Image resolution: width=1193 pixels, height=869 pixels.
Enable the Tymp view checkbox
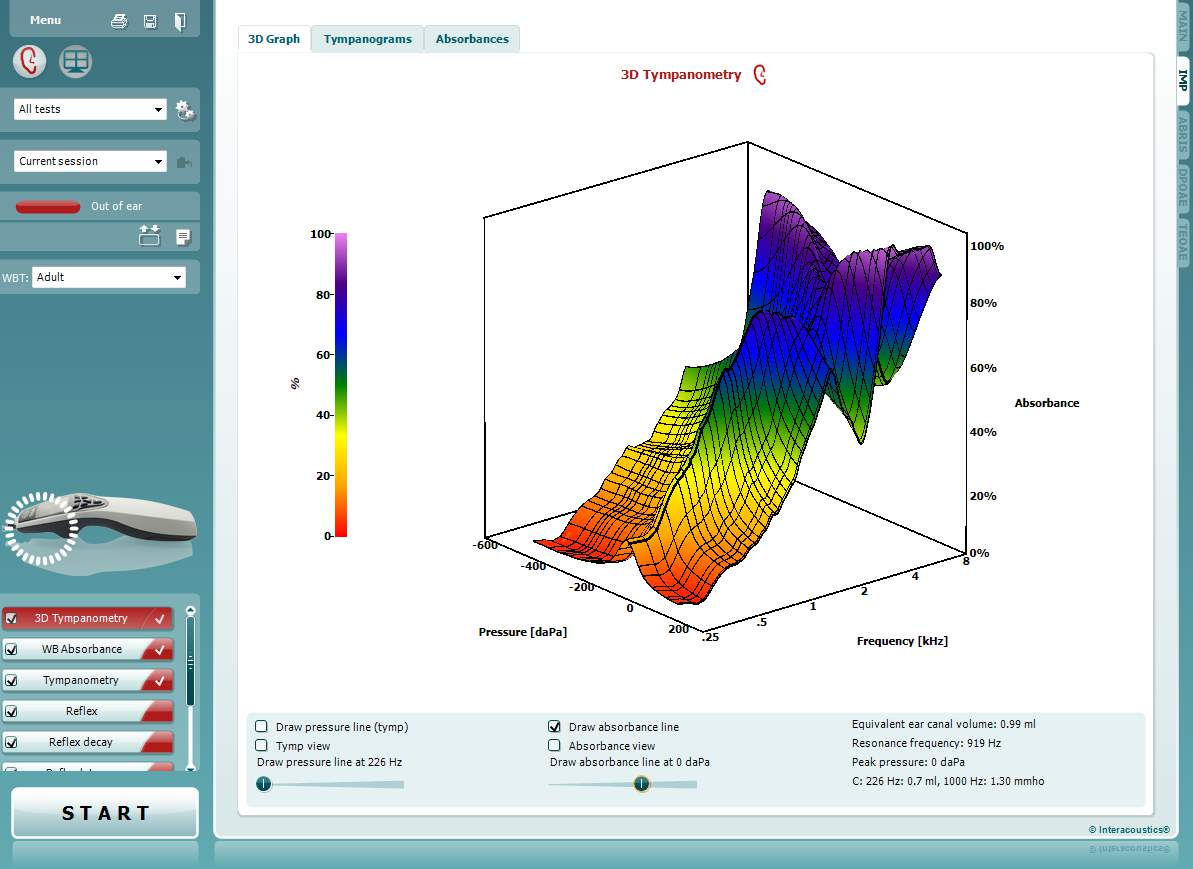tap(261, 745)
